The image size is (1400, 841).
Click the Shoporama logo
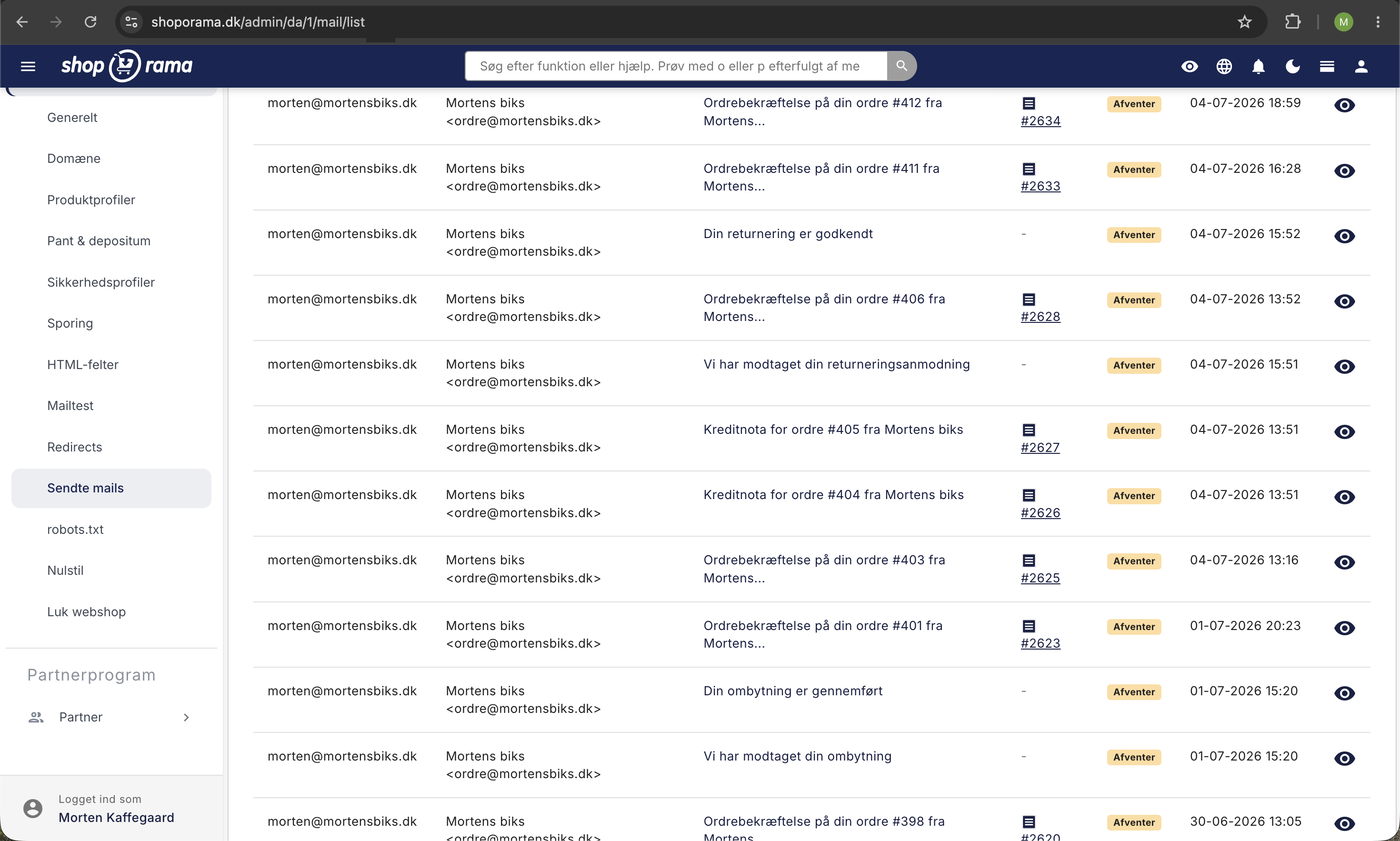click(x=127, y=66)
